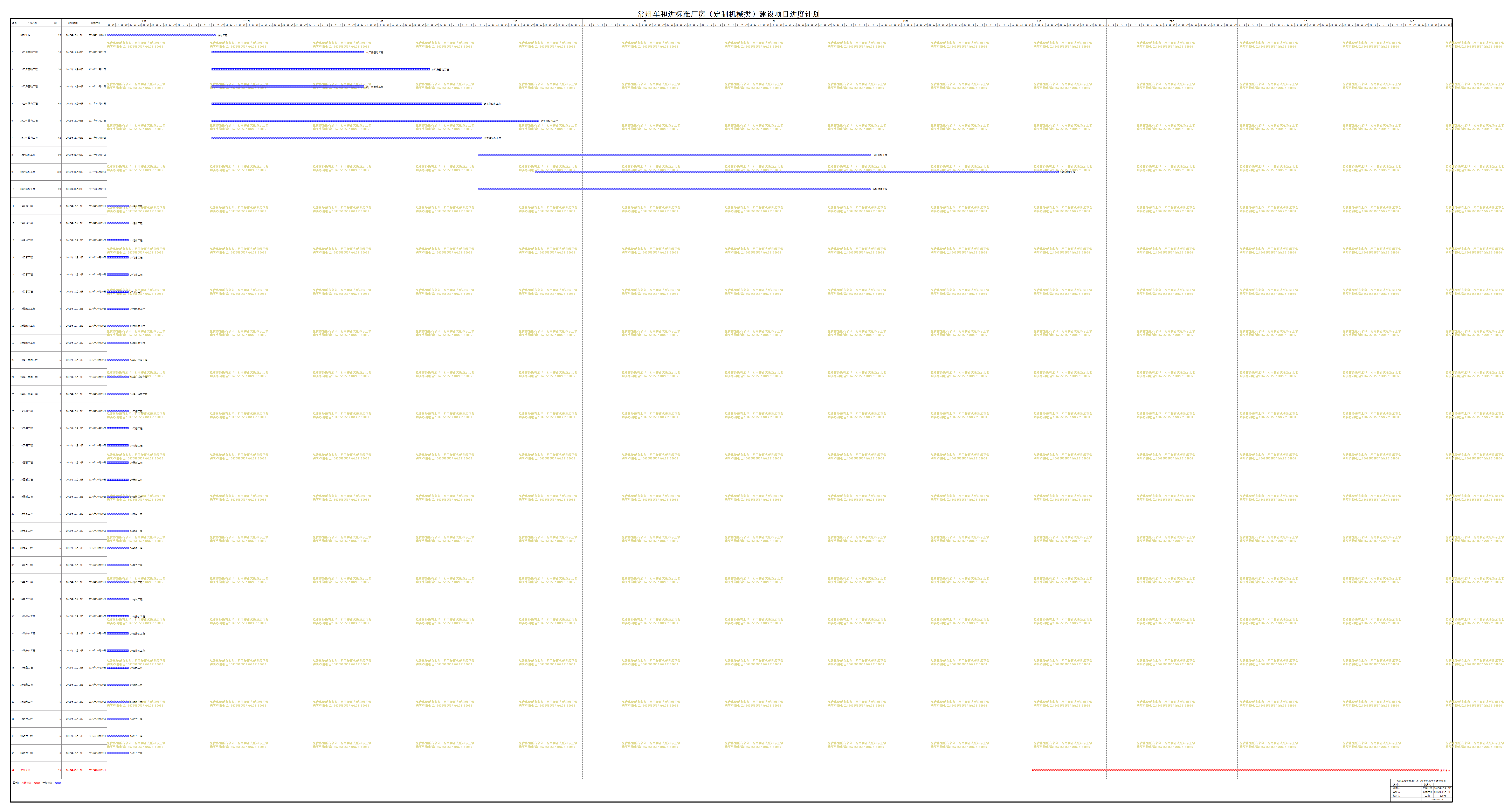The height and width of the screenshot is (812, 1504).
Task: Click the red 关键任务 legend swatch
Action: pyautogui.click(x=37, y=783)
